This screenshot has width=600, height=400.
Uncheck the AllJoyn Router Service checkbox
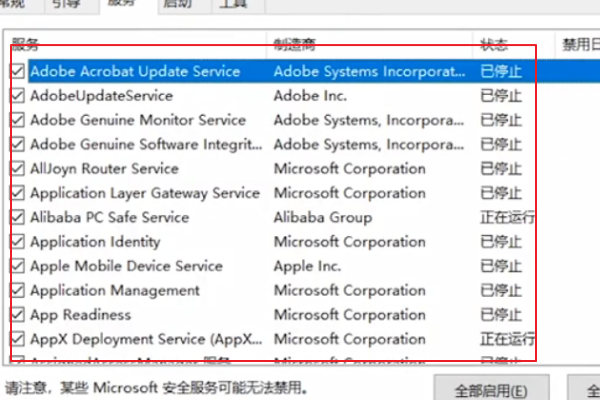[18, 169]
